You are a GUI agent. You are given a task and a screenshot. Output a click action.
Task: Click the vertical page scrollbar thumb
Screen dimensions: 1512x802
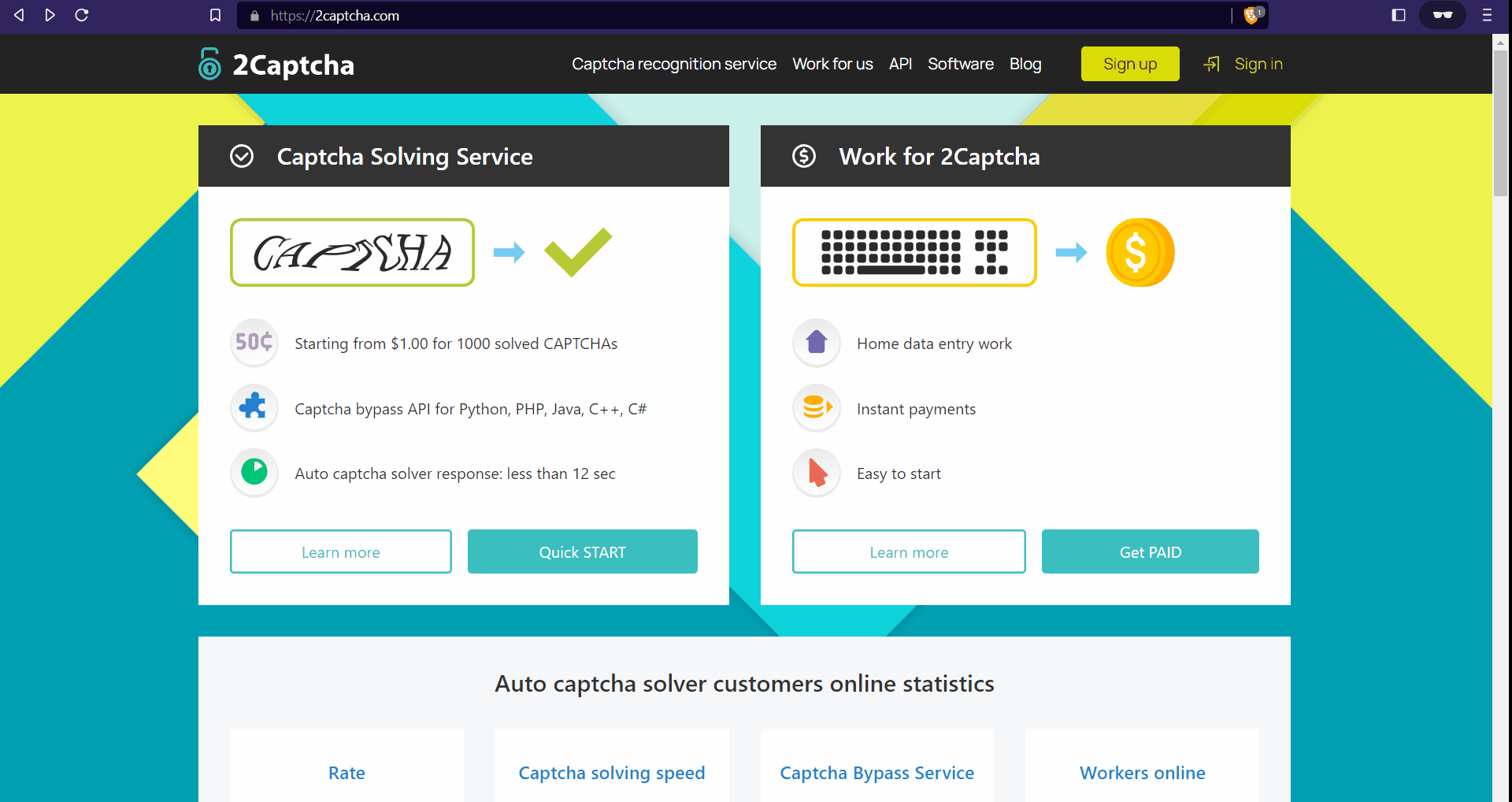pyautogui.click(x=1500, y=123)
